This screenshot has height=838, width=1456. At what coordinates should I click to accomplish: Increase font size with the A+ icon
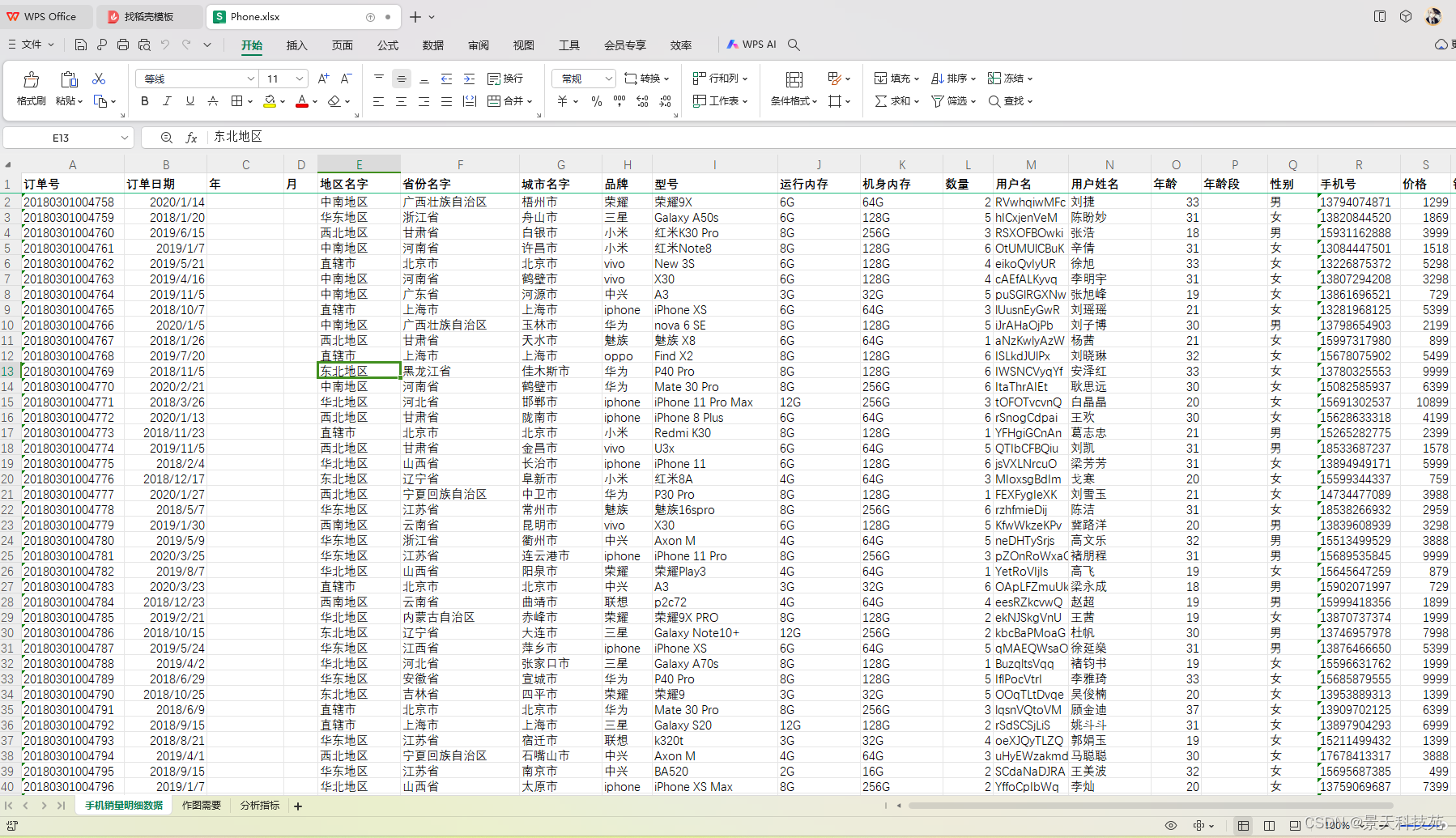click(x=324, y=79)
